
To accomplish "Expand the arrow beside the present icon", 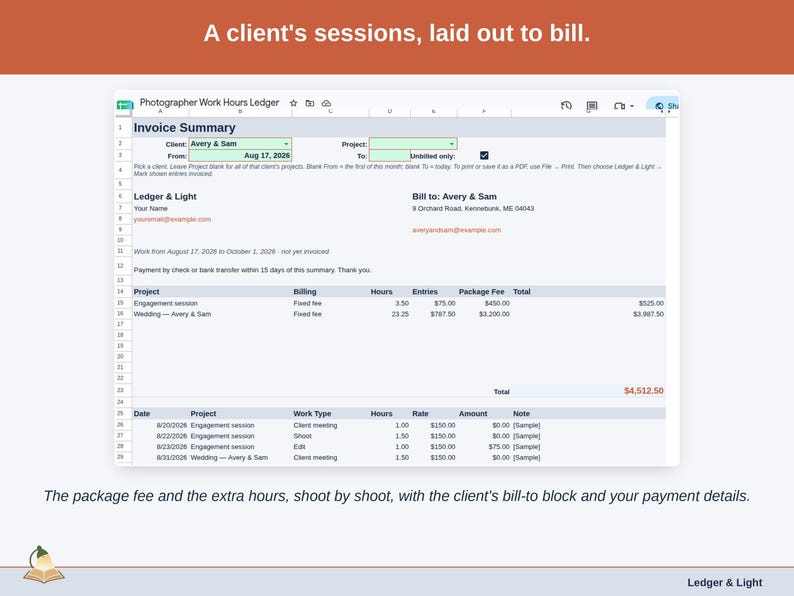I will point(632,106).
